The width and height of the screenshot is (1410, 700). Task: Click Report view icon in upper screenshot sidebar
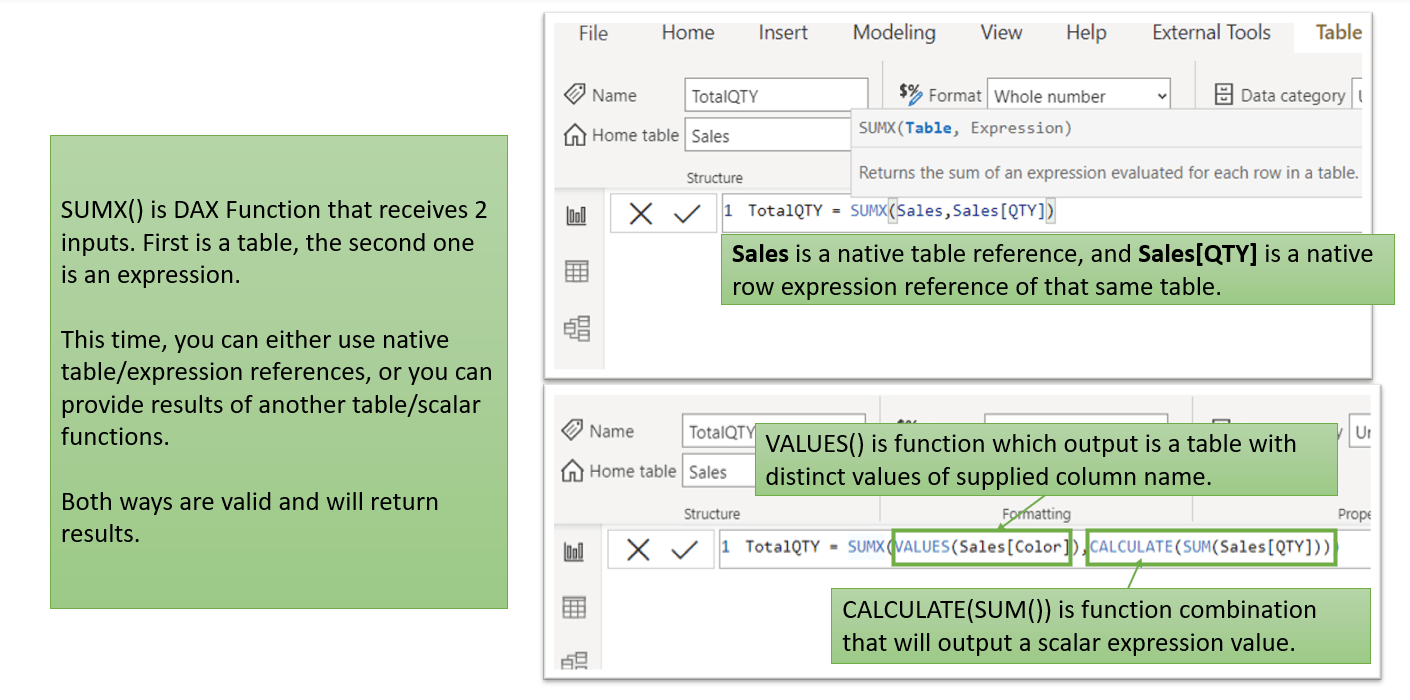pos(577,215)
